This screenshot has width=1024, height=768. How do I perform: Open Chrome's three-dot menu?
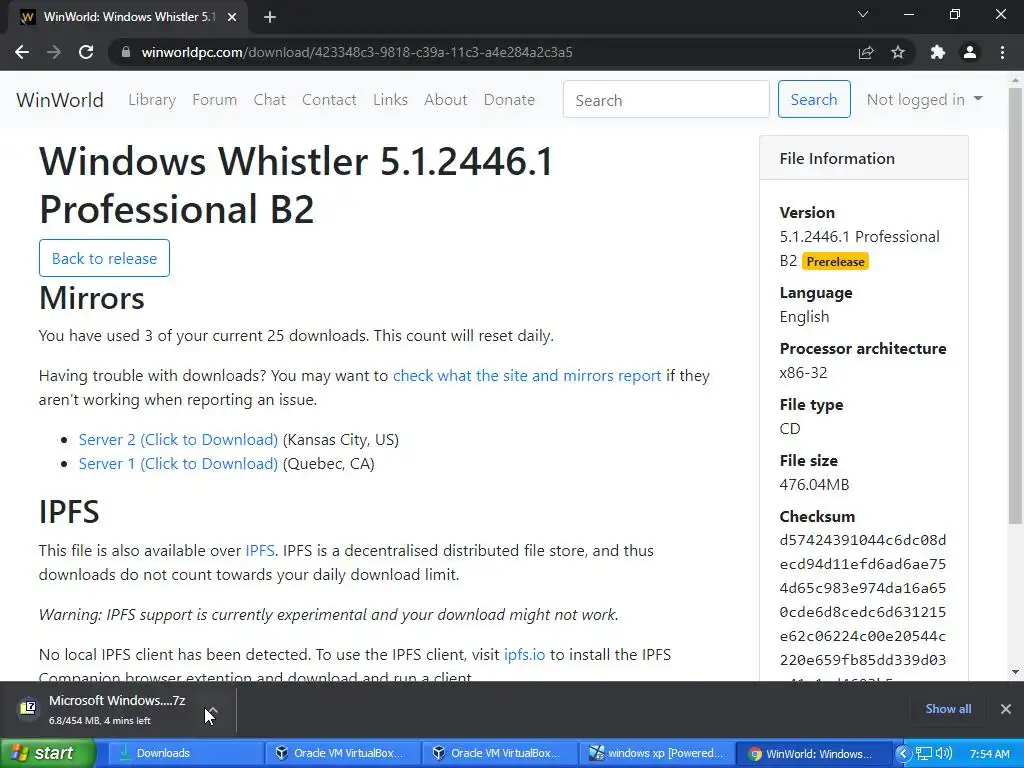tap(1002, 52)
